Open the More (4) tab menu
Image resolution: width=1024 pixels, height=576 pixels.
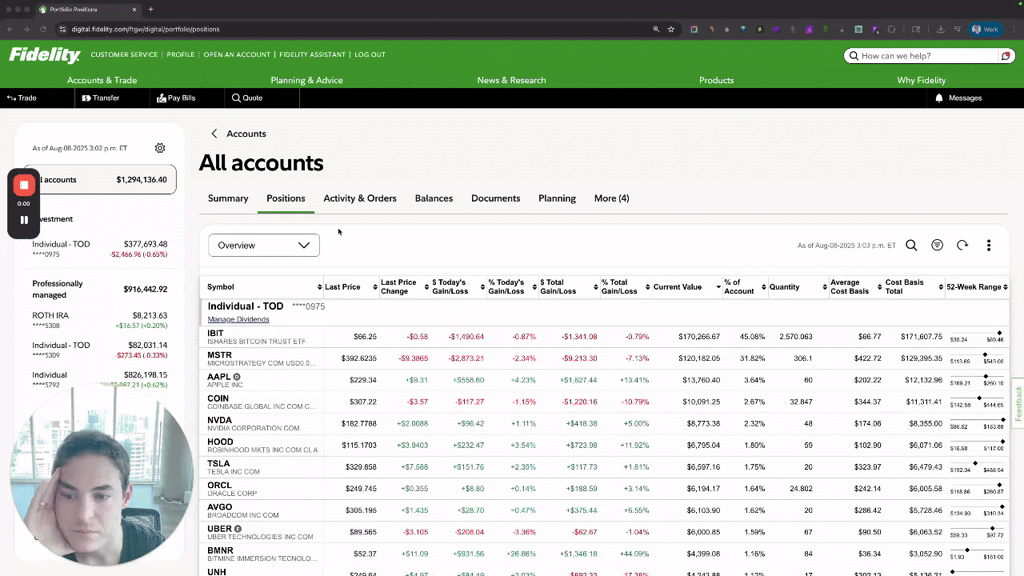[611, 199]
